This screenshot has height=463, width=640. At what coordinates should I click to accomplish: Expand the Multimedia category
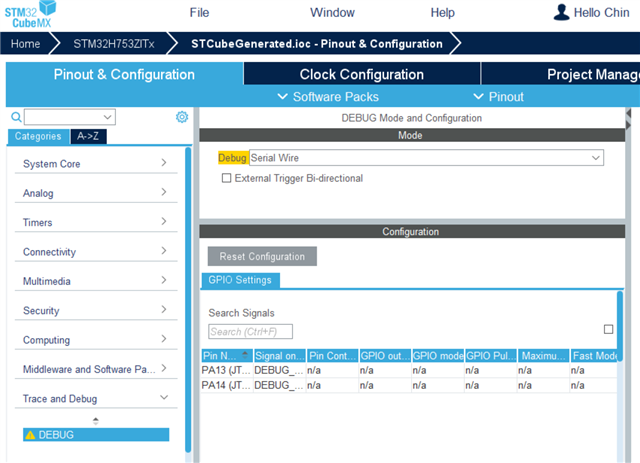[96, 281]
